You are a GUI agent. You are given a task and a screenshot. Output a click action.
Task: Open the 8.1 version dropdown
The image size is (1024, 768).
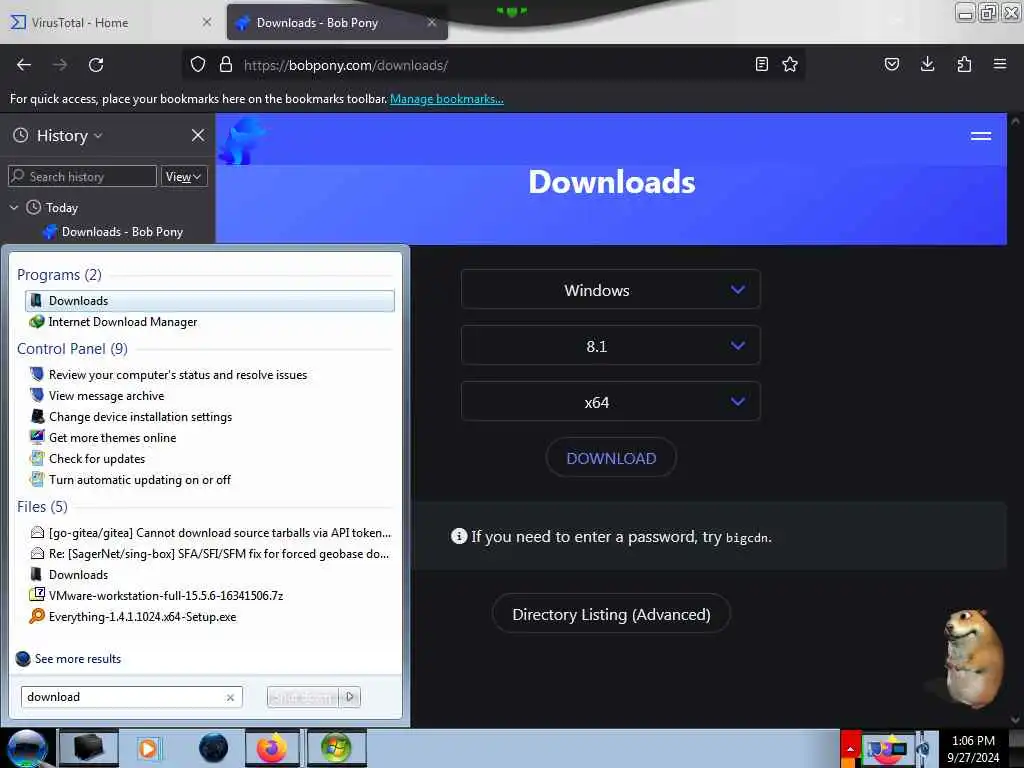click(611, 345)
